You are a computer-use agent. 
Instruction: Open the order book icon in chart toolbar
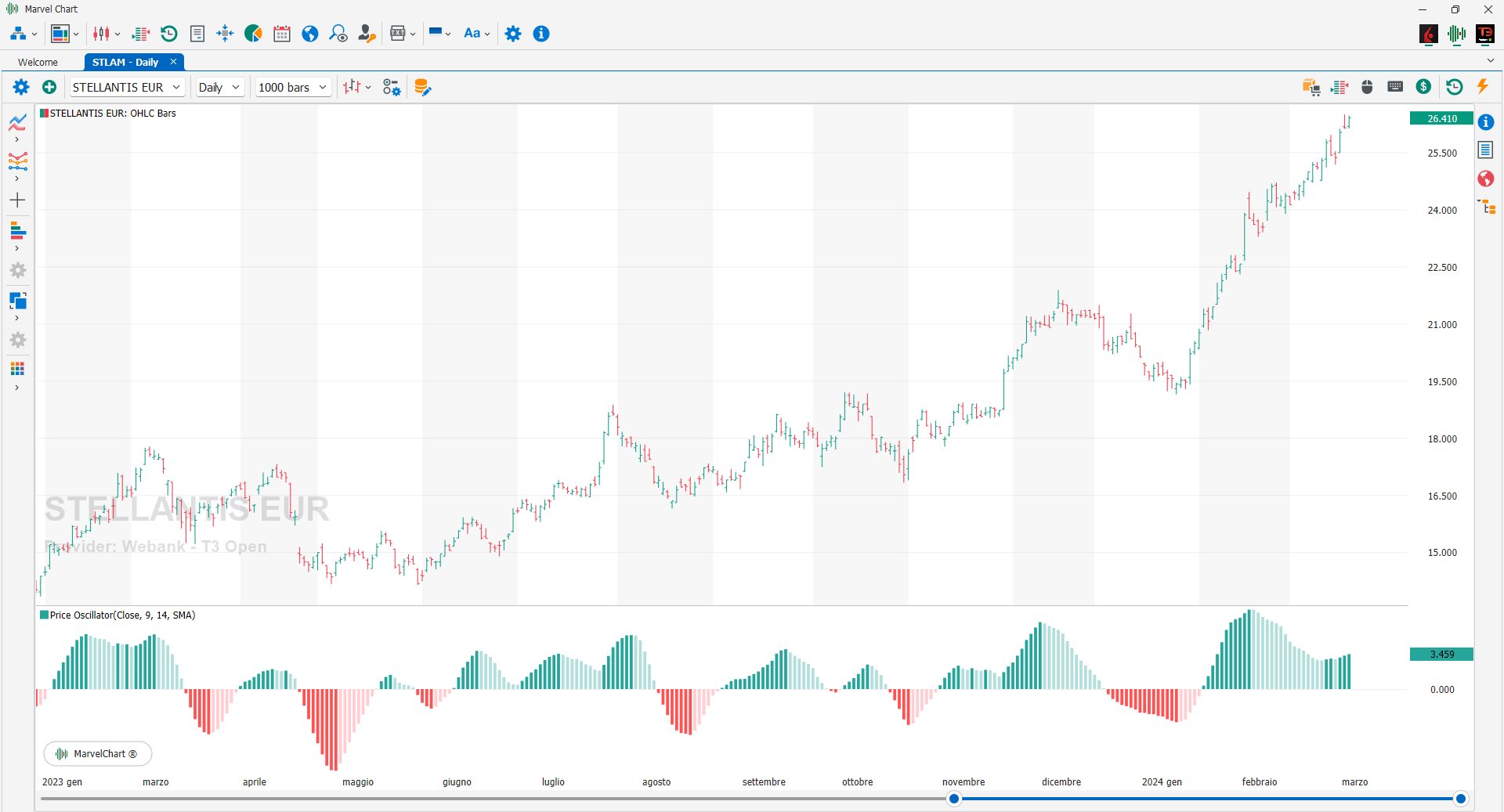click(1339, 87)
